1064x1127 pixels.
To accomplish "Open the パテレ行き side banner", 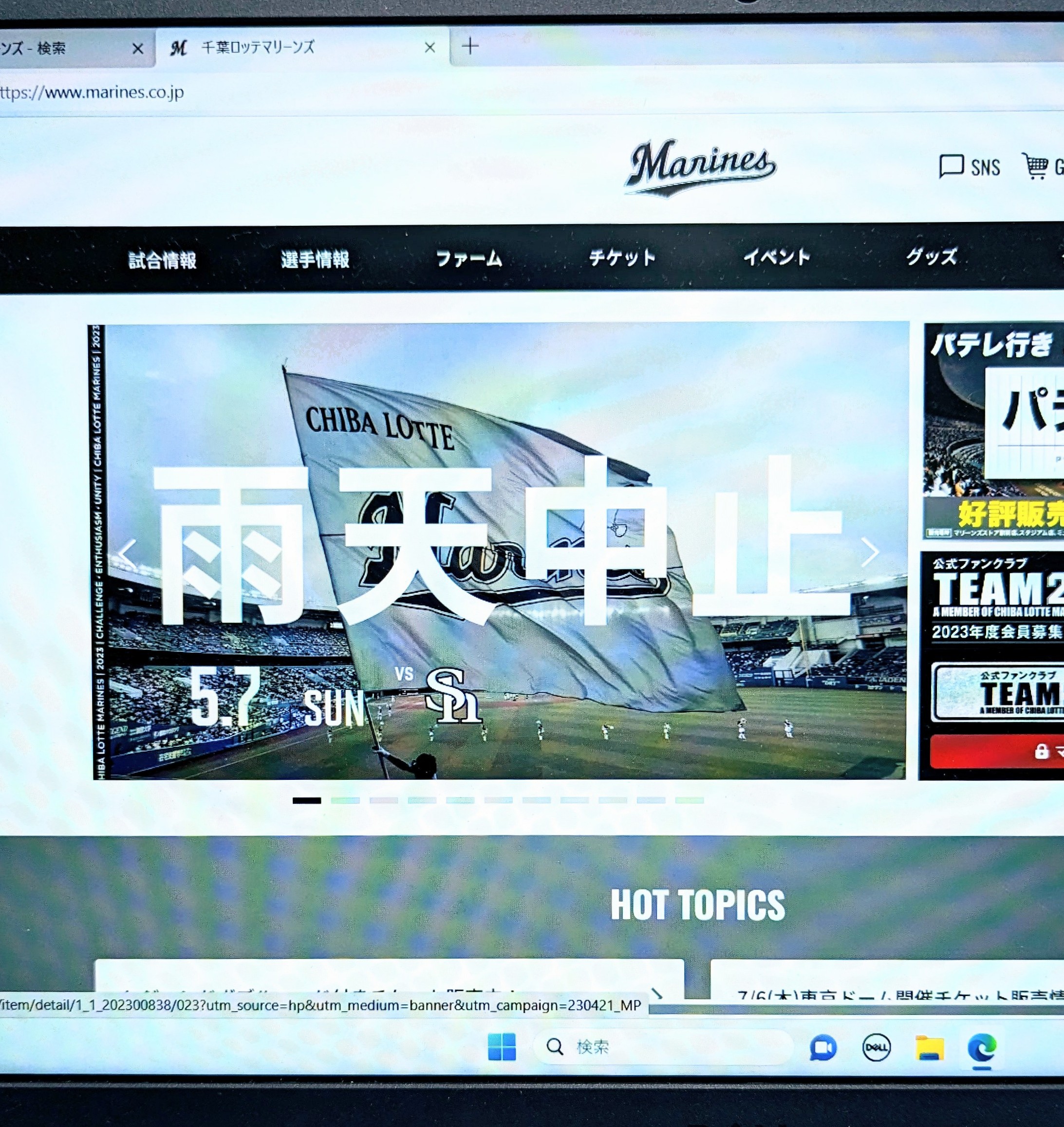I will click(993, 431).
